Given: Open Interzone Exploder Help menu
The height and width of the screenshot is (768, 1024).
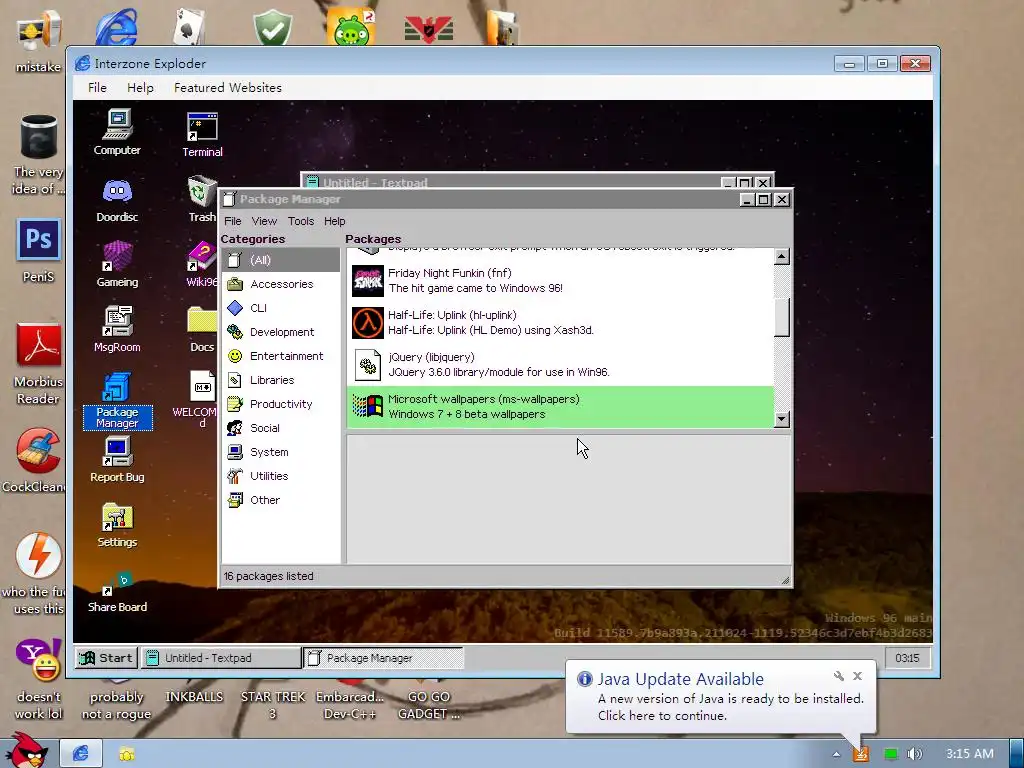Looking at the screenshot, I should [x=140, y=88].
